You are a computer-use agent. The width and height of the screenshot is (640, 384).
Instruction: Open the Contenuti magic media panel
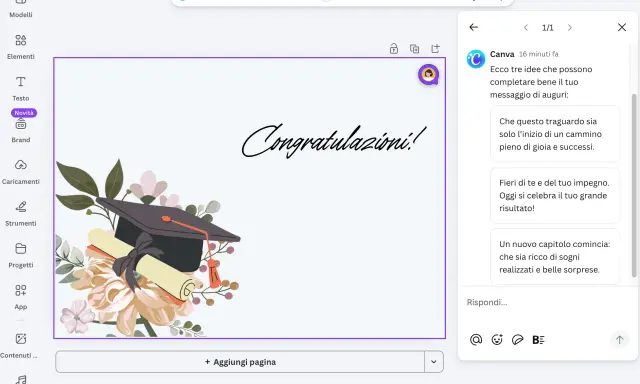pos(20,346)
